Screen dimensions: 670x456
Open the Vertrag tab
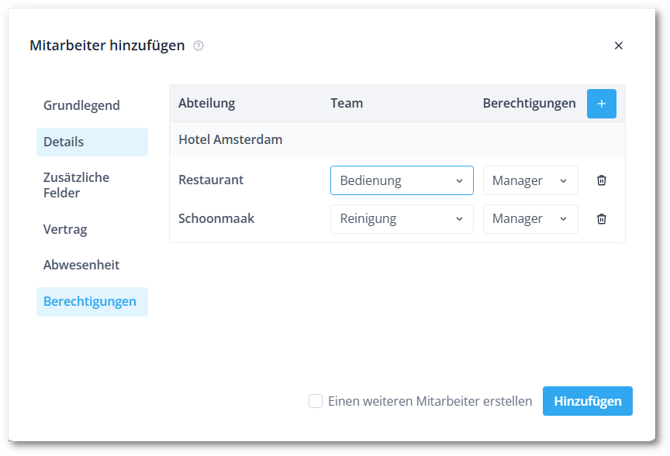(66, 230)
